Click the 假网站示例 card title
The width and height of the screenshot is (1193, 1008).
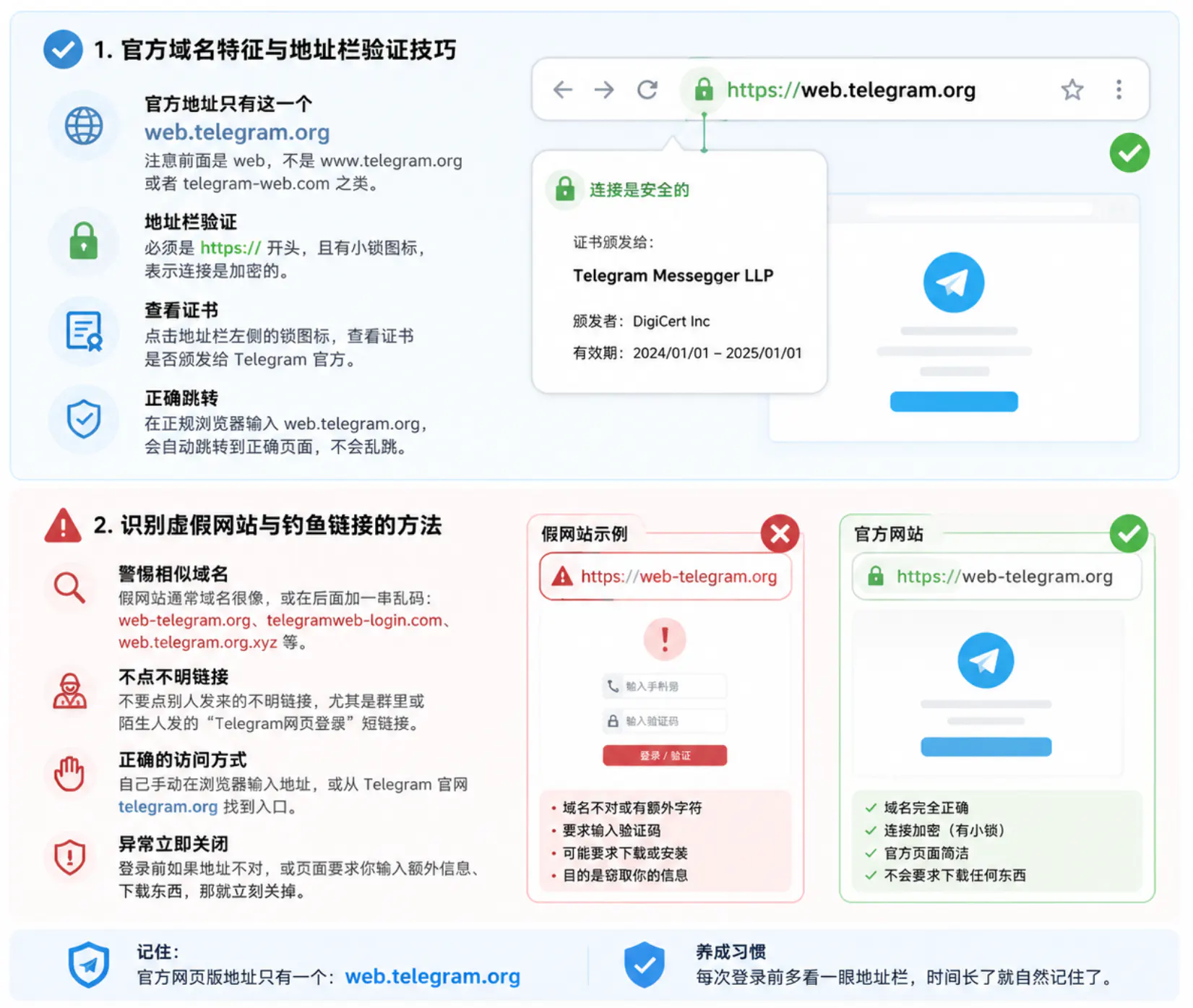click(x=584, y=534)
